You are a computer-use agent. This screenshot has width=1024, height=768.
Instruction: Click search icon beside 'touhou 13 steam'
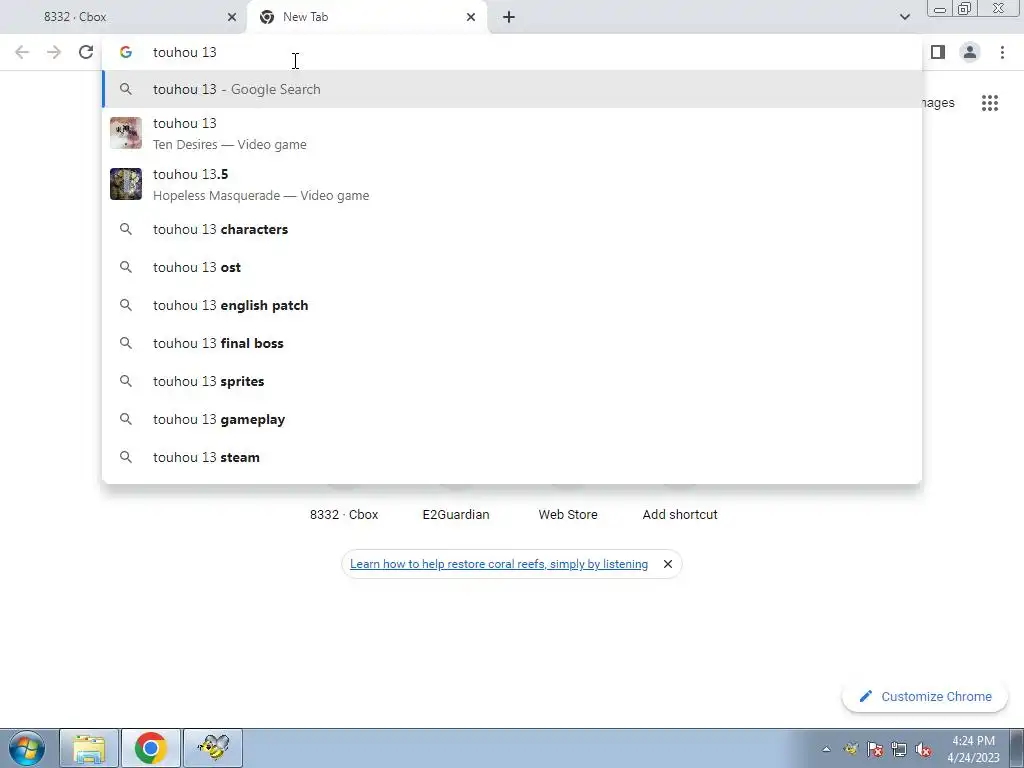tap(126, 456)
